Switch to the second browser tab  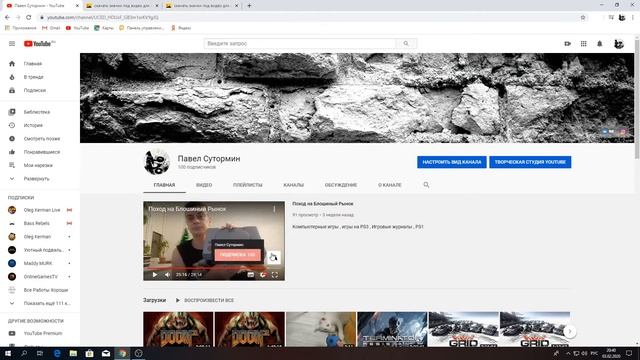[122, 6]
